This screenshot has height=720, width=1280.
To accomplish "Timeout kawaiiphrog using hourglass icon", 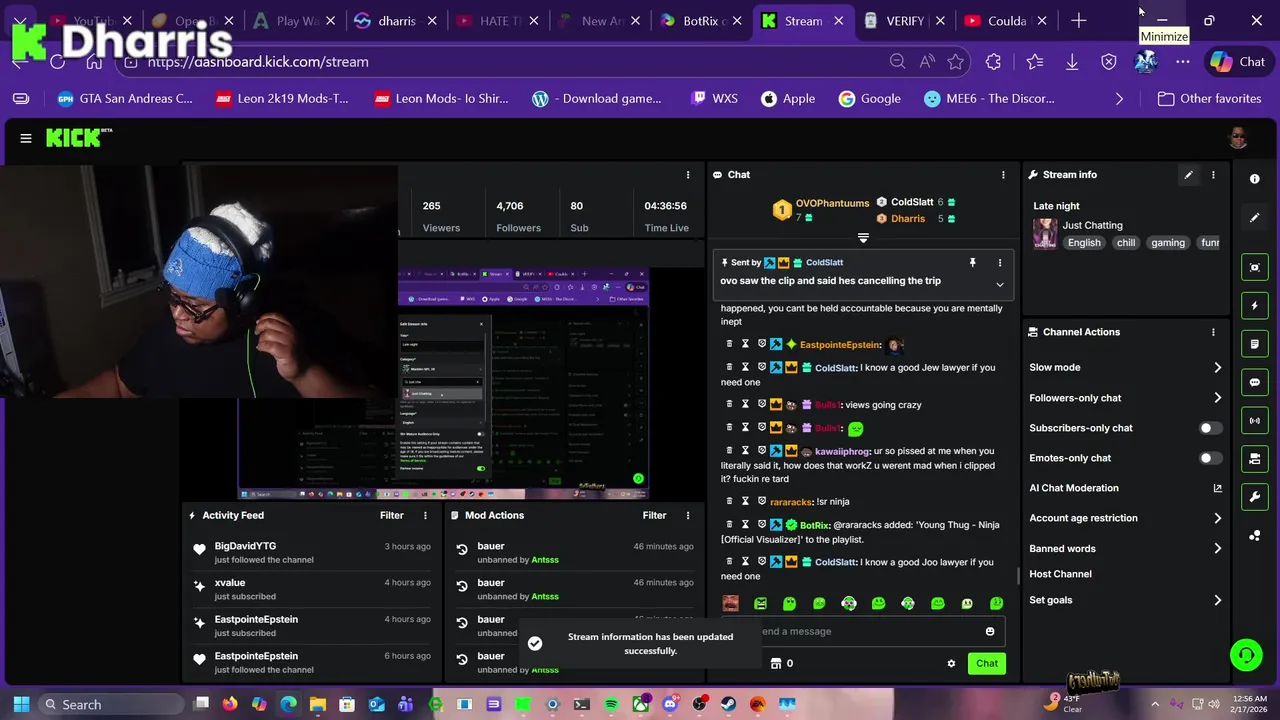I will point(745,451).
